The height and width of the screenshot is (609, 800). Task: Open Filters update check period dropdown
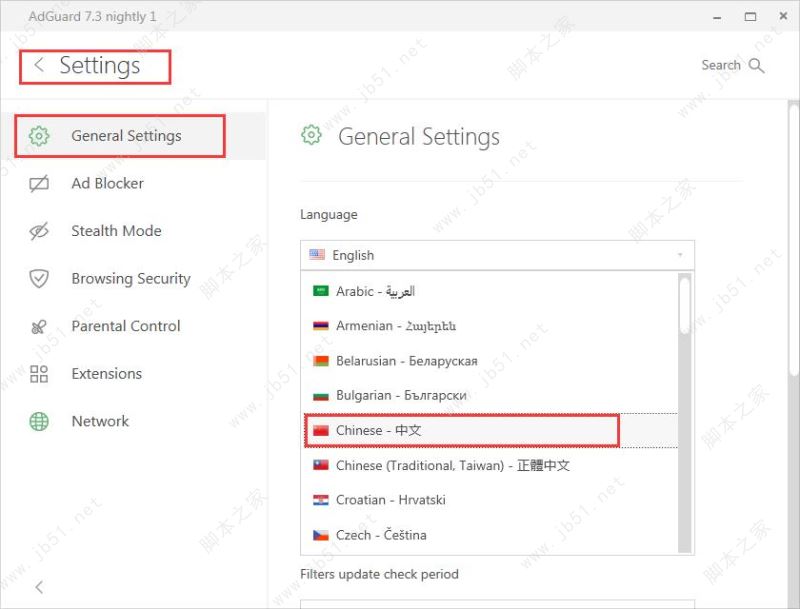coord(497,604)
